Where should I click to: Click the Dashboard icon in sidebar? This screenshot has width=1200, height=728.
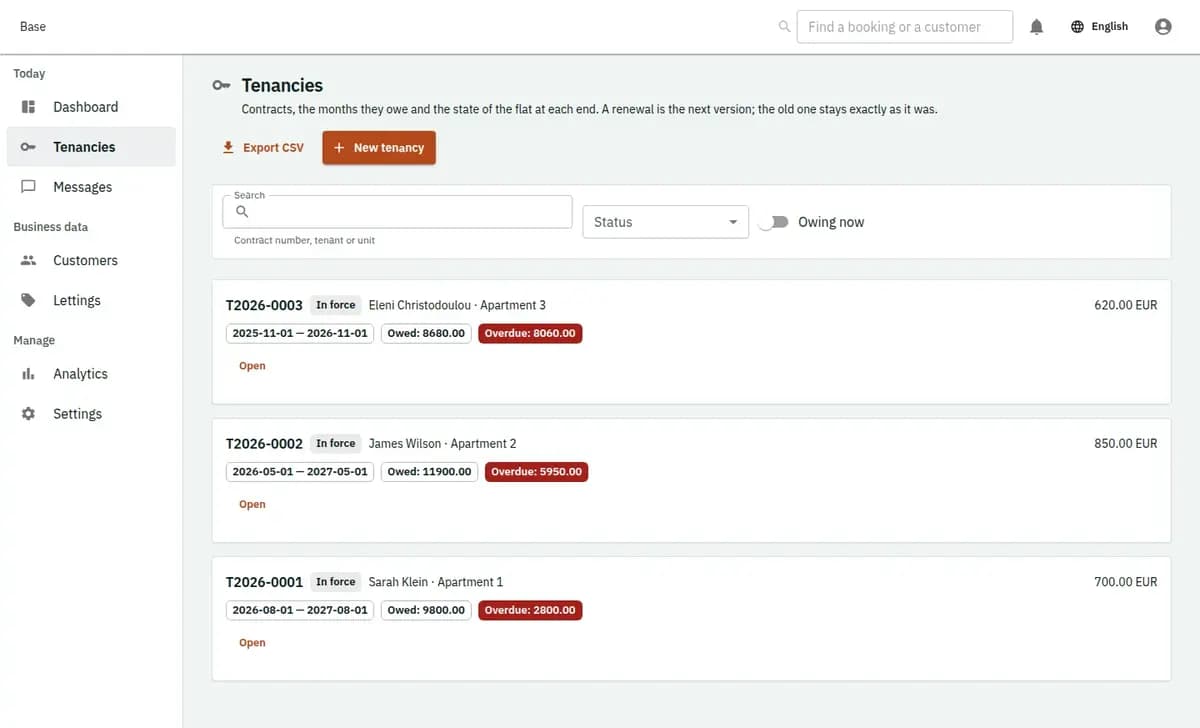pyautogui.click(x=29, y=107)
